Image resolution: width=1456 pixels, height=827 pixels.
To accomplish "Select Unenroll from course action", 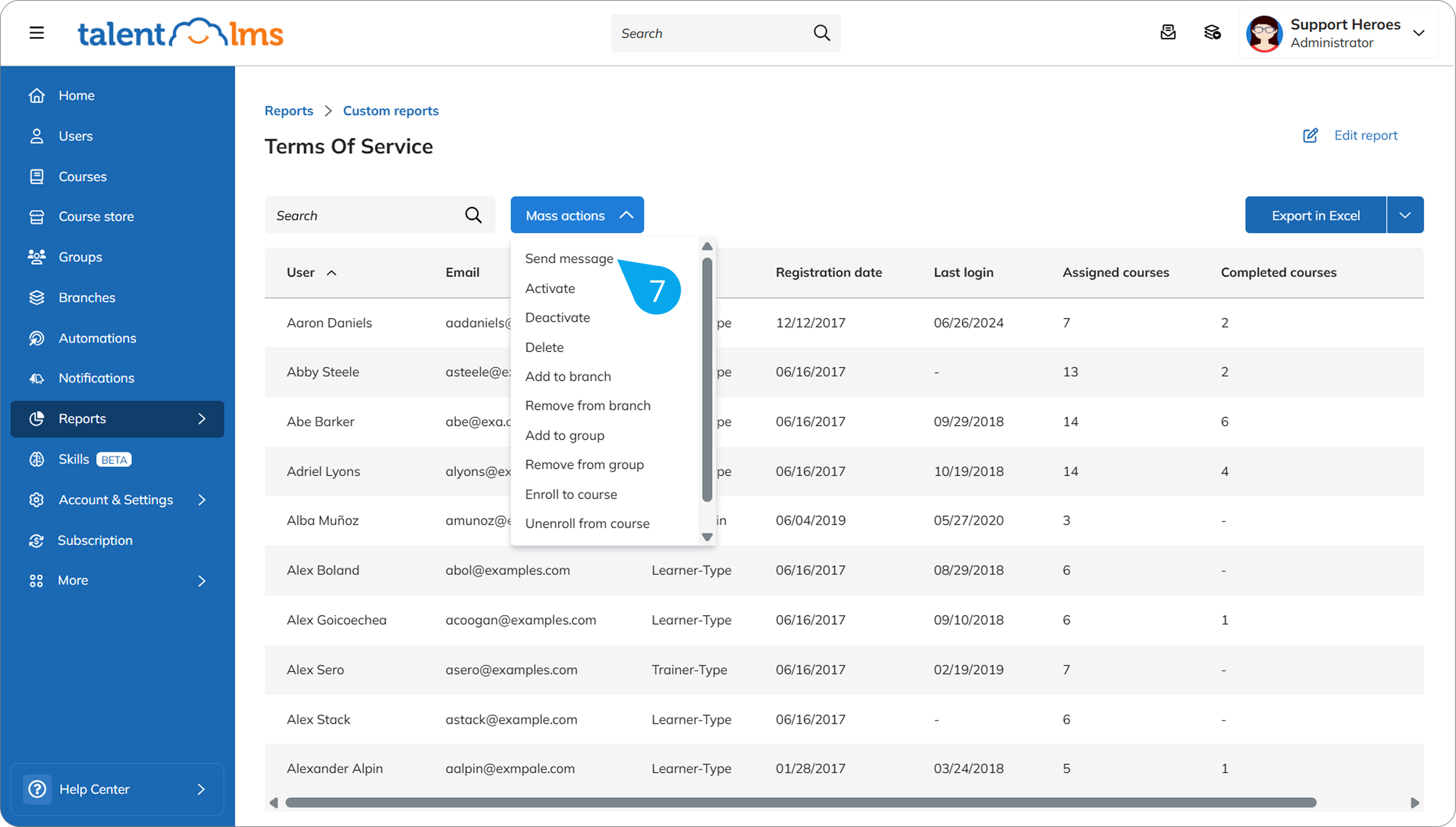I will tap(587, 524).
